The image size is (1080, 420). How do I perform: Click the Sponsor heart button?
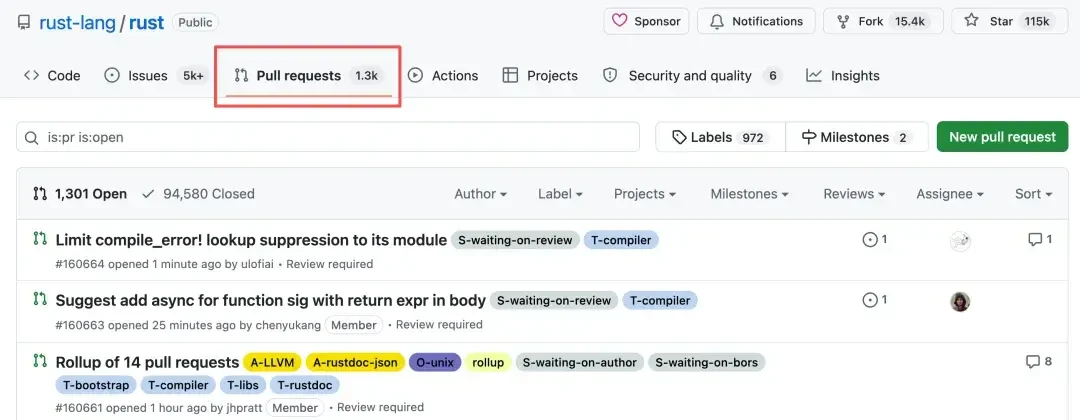click(x=647, y=21)
